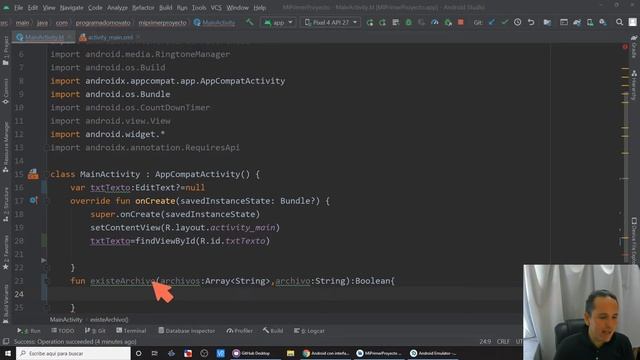The height and width of the screenshot is (360, 640).
Task: Switch to Chrome Android con interfaz taskbar item
Action: pos(327,353)
